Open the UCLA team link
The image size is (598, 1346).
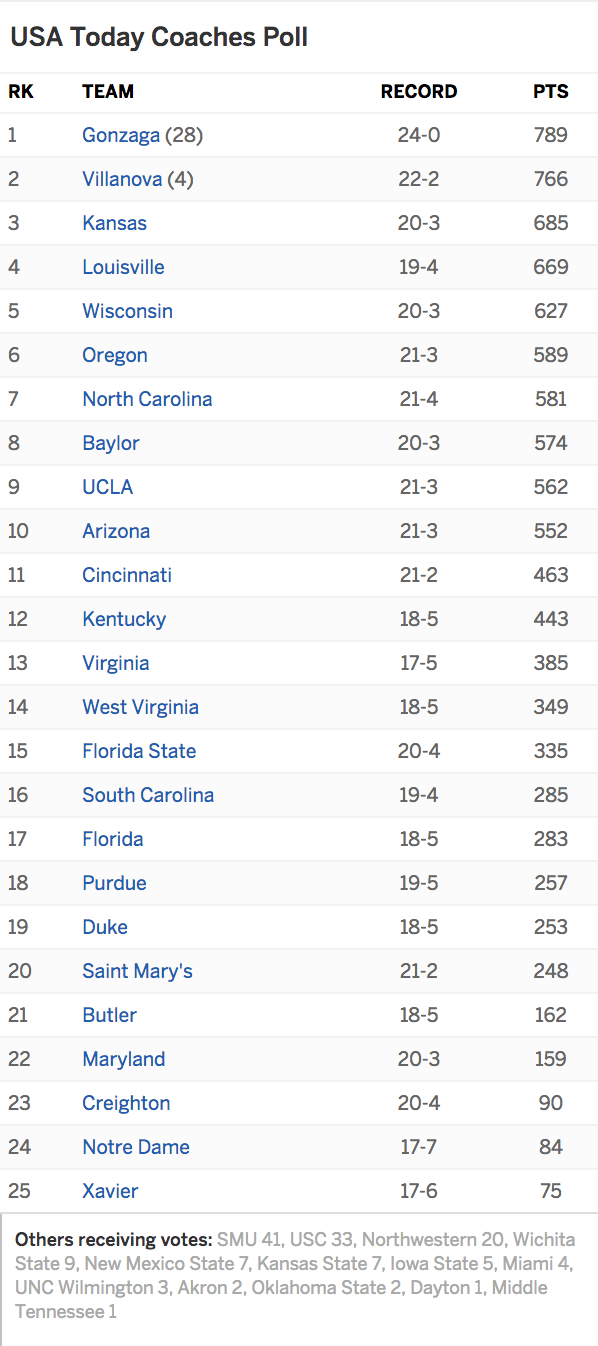[x=107, y=487]
